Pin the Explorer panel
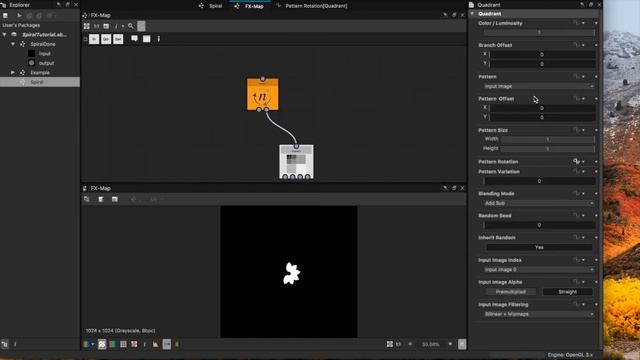Image resolution: width=640 pixels, height=360 pixels. [59, 4]
